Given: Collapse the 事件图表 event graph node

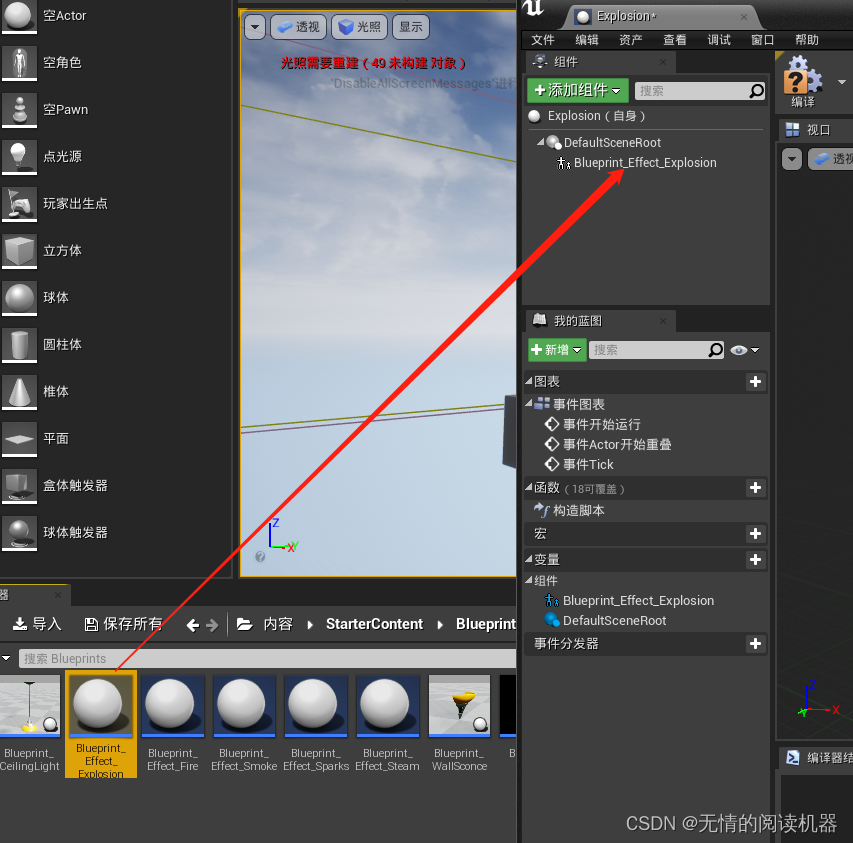Looking at the screenshot, I should point(529,404).
